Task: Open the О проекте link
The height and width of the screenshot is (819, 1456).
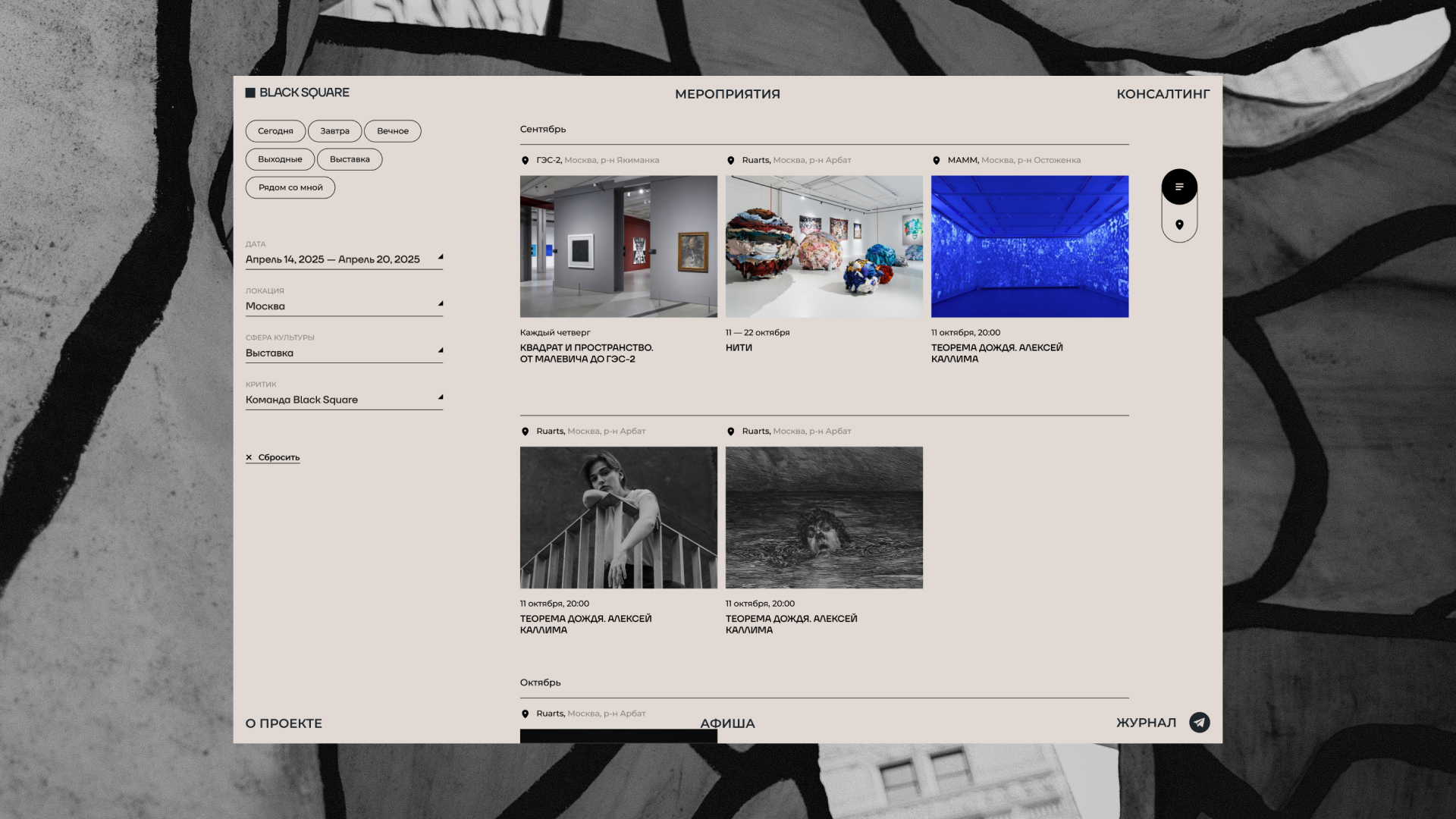Action: (x=284, y=723)
